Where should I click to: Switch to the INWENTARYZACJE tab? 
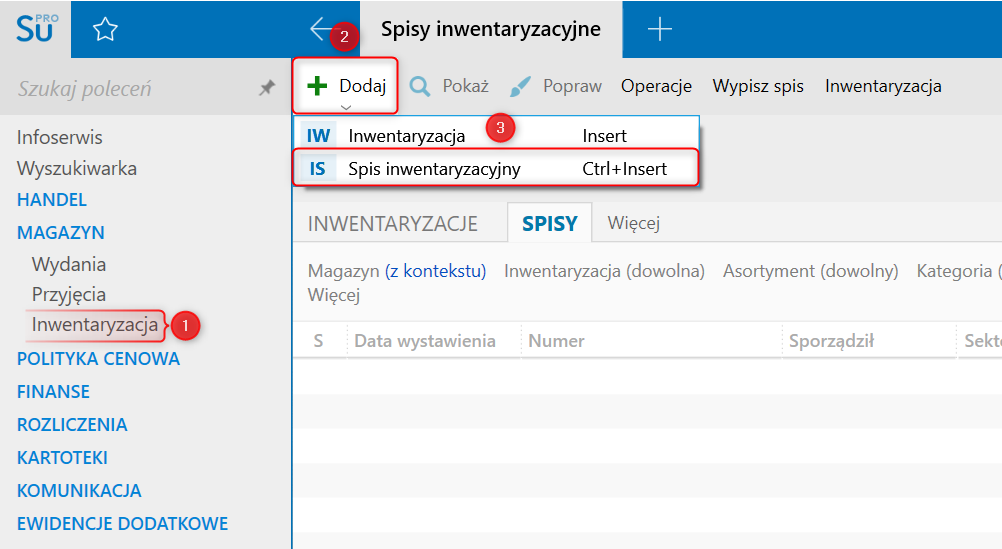tap(392, 224)
